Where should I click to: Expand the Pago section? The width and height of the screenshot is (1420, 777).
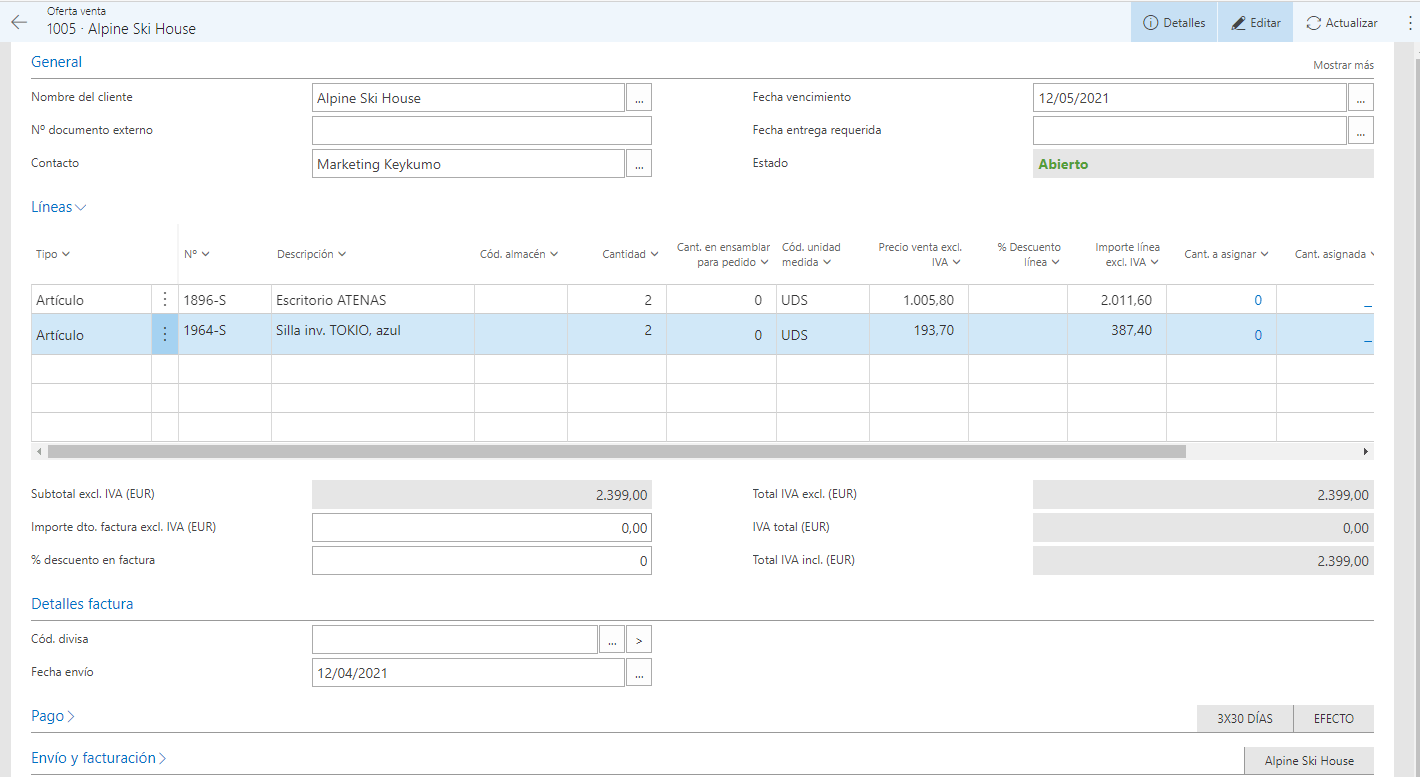[x=53, y=716]
